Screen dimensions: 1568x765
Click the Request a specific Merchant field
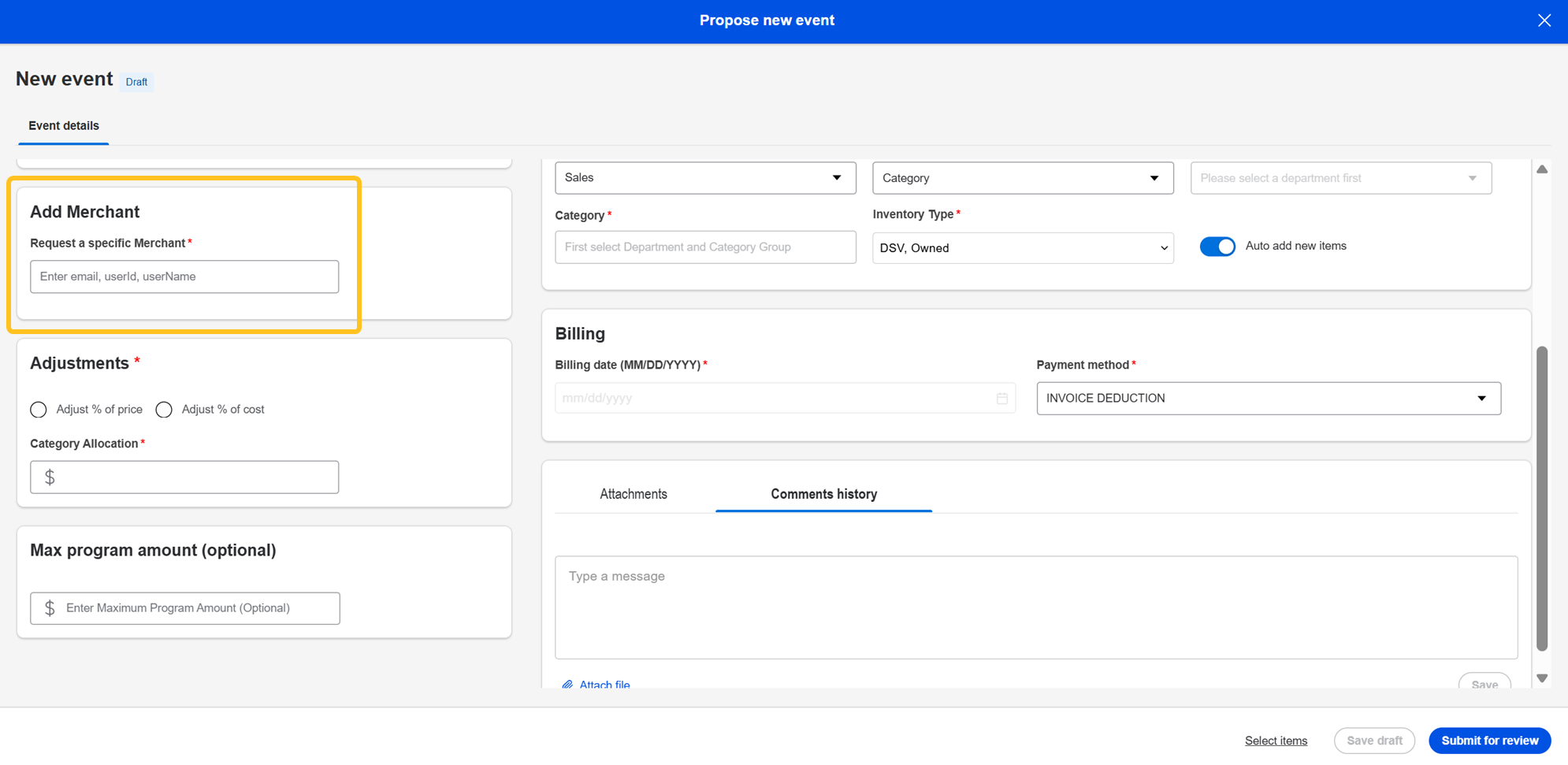(184, 277)
